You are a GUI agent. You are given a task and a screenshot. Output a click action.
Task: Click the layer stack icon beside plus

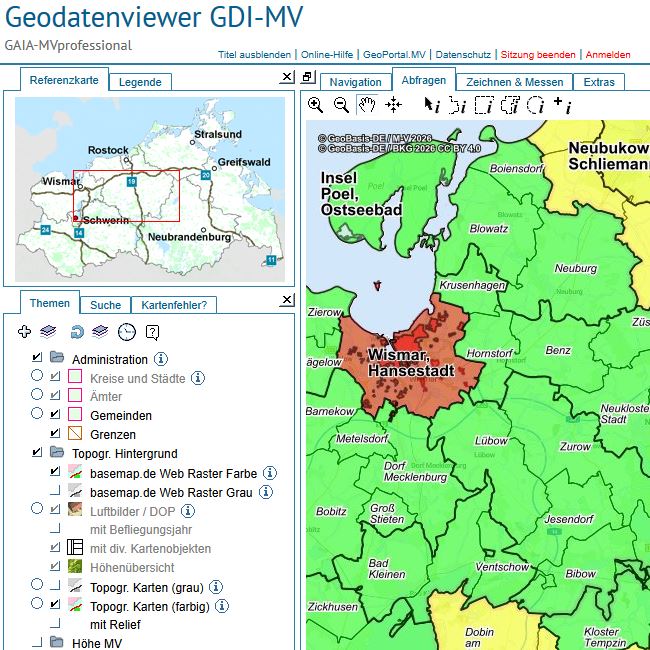48,332
